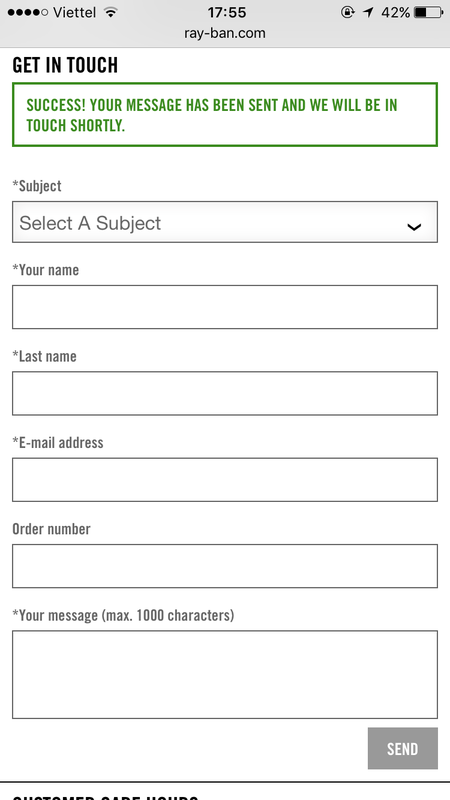Tap the Viettel carrier name
The height and width of the screenshot is (800, 450).
click(74, 12)
